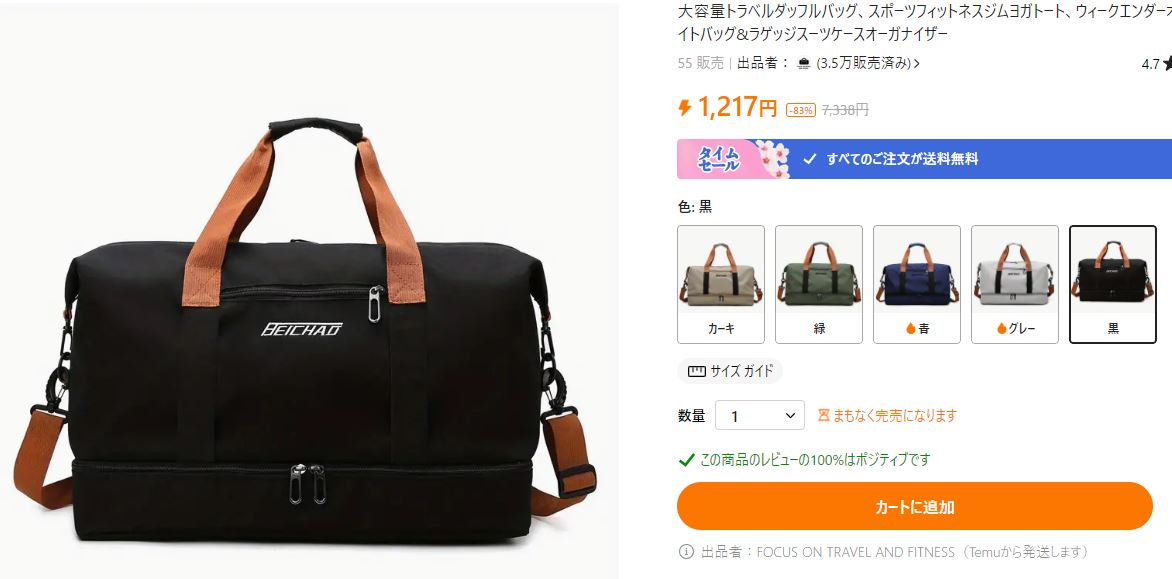Click the checkmark icon in free shipping banner

click(809, 159)
